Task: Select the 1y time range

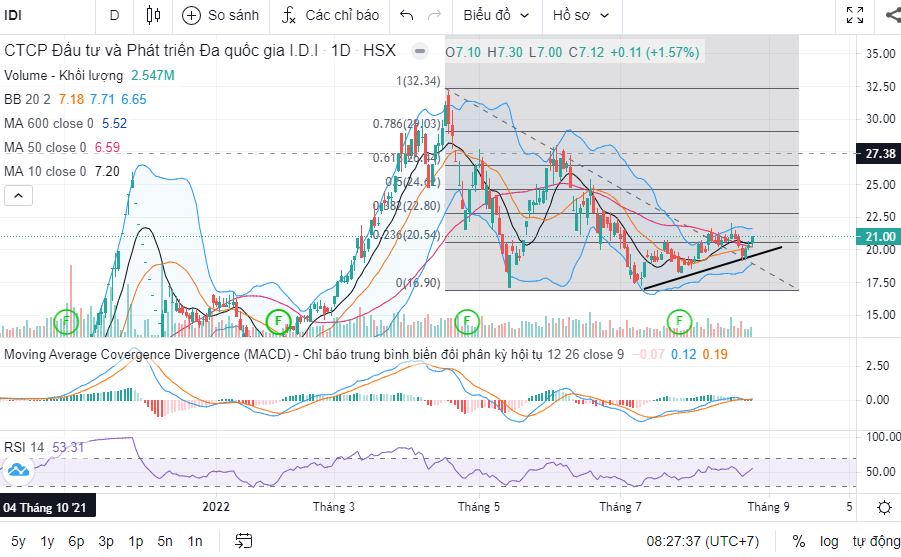Action: pos(47,541)
